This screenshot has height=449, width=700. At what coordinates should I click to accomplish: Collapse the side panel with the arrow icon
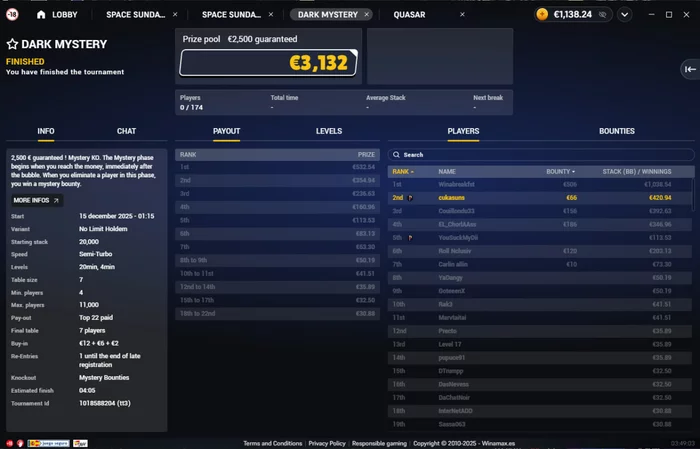click(x=690, y=69)
